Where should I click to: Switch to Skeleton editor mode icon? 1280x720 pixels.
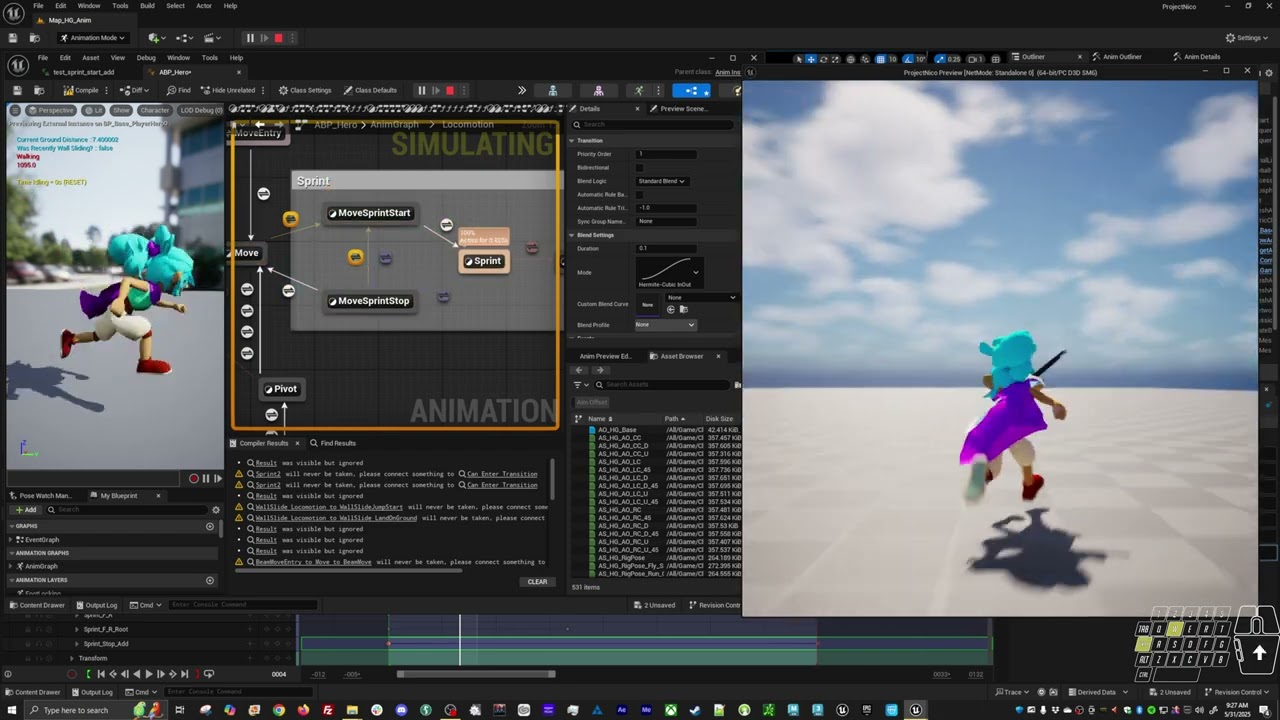pyautogui.click(x=553, y=90)
